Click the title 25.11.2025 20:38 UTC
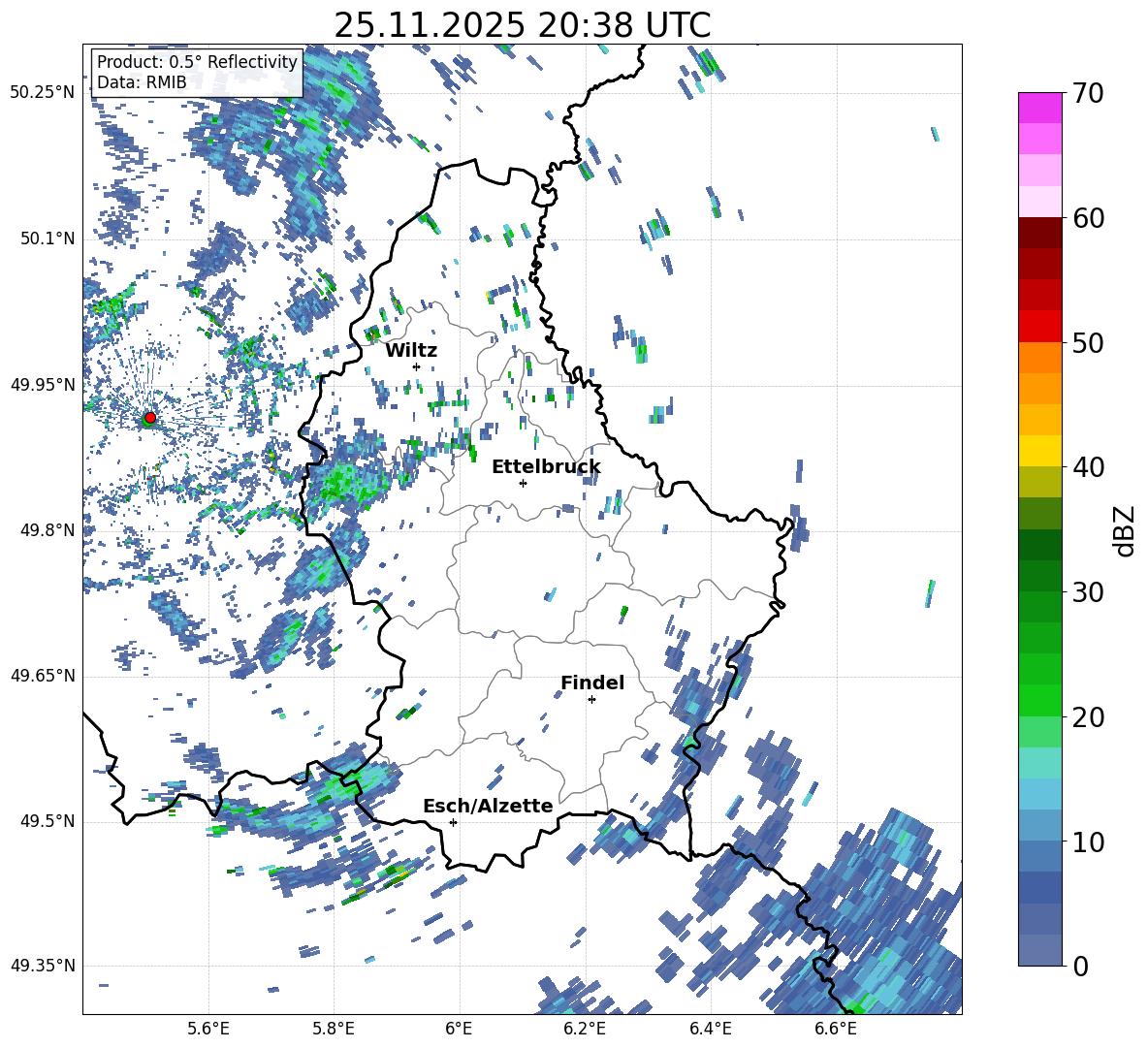 tap(523, 25)
